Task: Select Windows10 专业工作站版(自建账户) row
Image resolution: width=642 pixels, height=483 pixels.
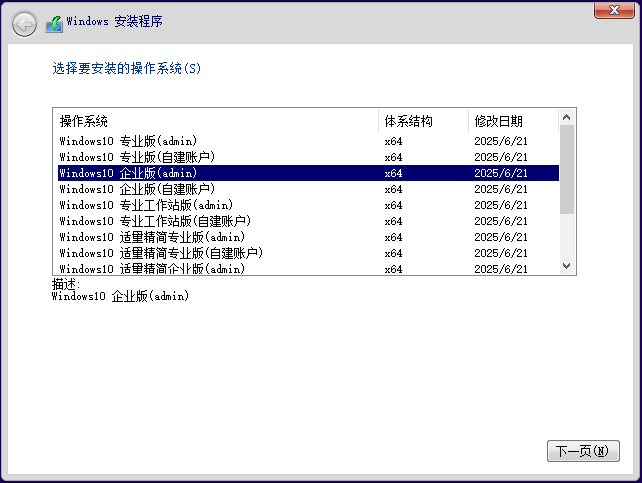Action: click(x=308, y=221)
